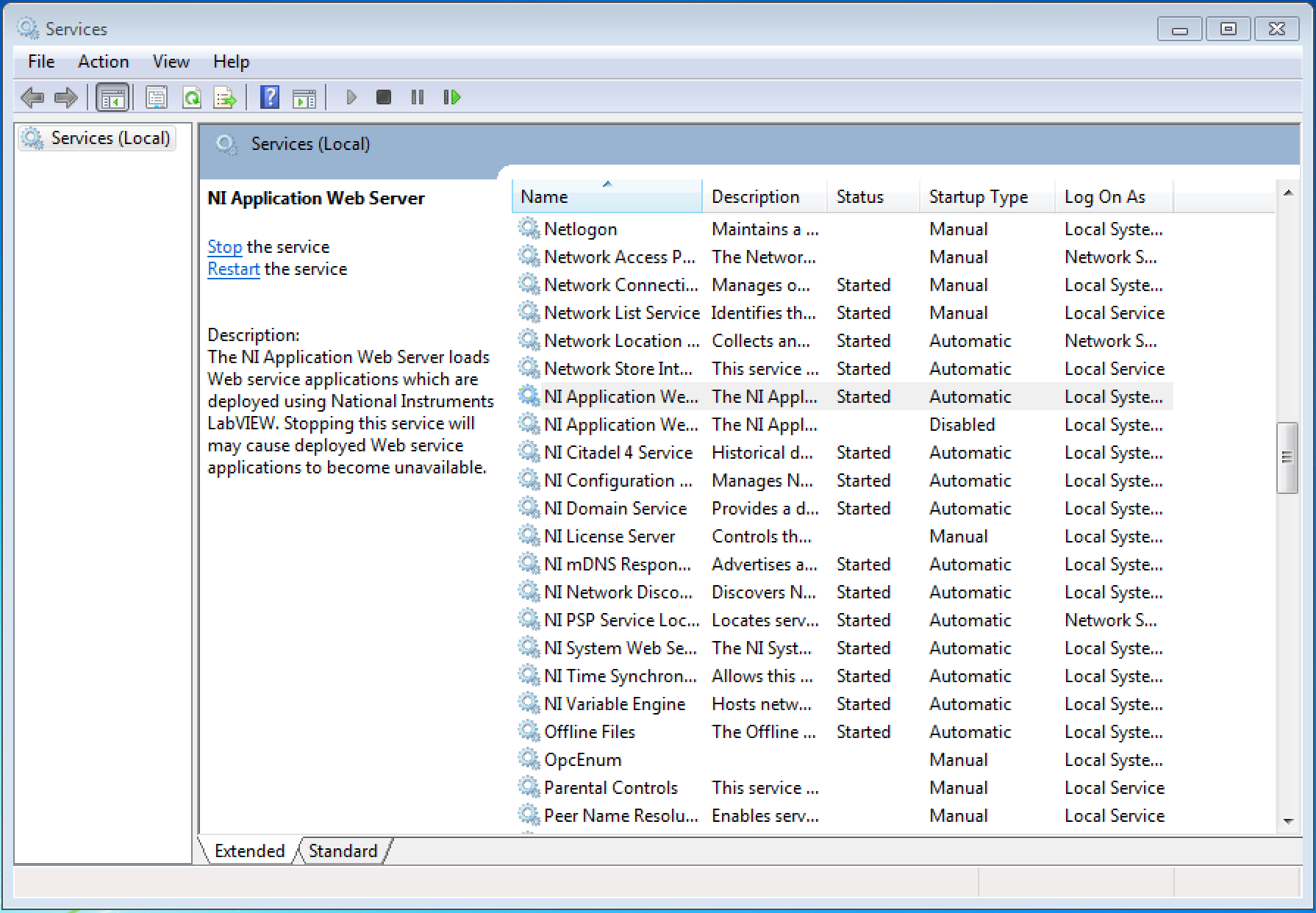Click the gear icon beside Network List Service
The width and height of the screenshot is (1316, 913).
point(529,312)
